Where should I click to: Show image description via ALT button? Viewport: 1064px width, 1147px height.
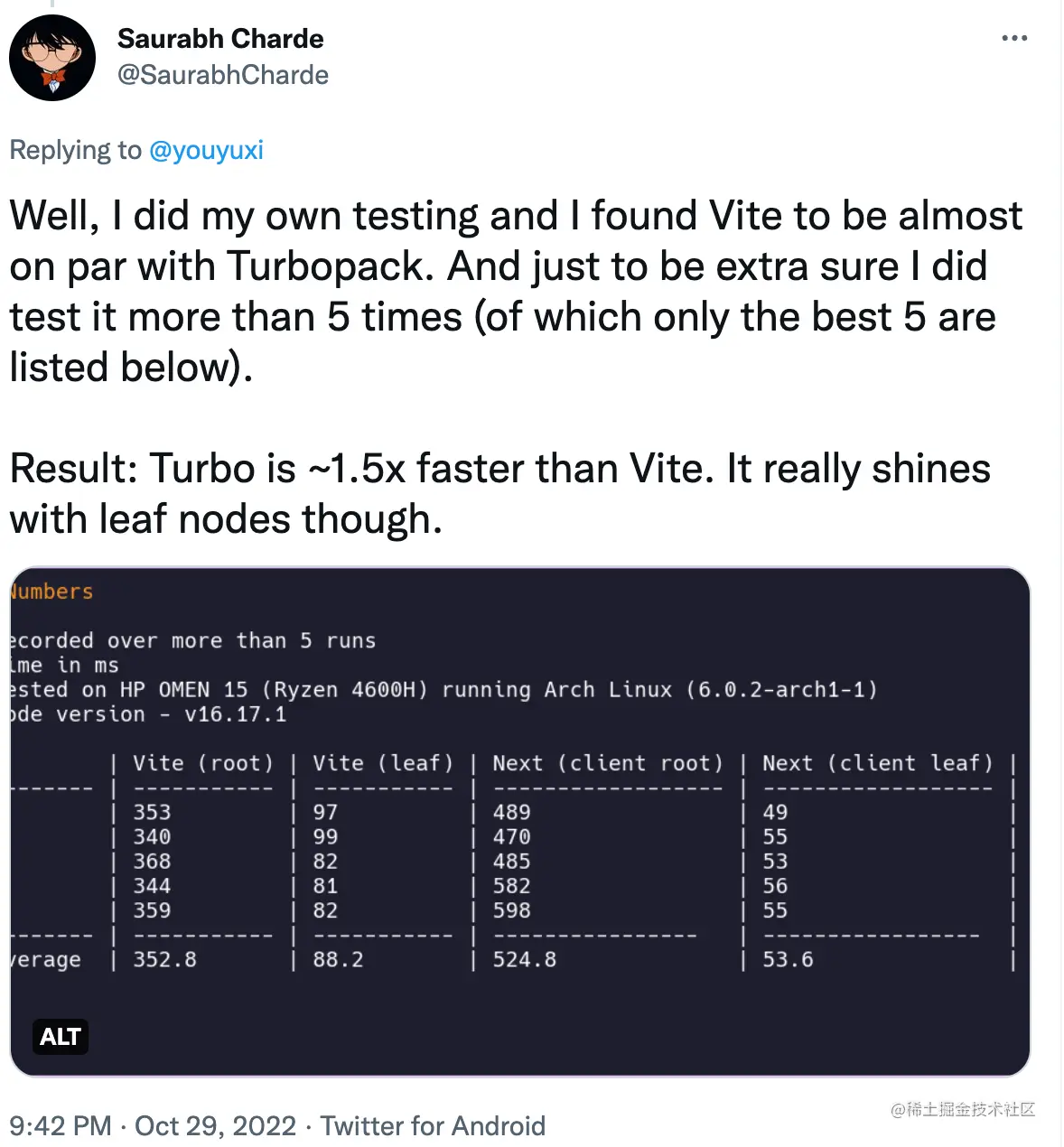[60, 1037]
